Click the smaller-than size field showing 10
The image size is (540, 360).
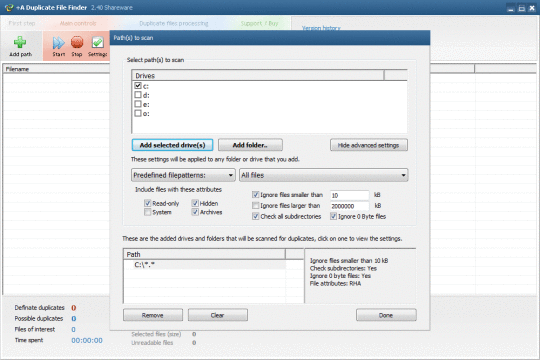point(349,195)
